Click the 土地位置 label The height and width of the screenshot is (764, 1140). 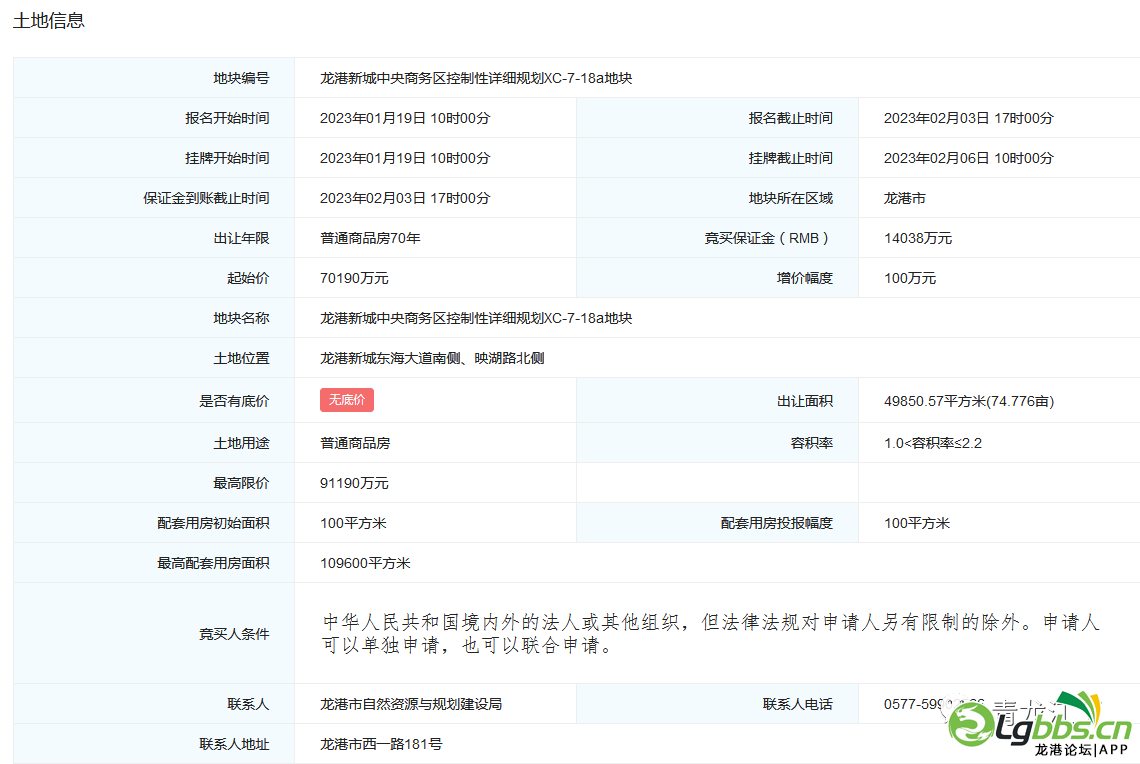pos(241,358)
